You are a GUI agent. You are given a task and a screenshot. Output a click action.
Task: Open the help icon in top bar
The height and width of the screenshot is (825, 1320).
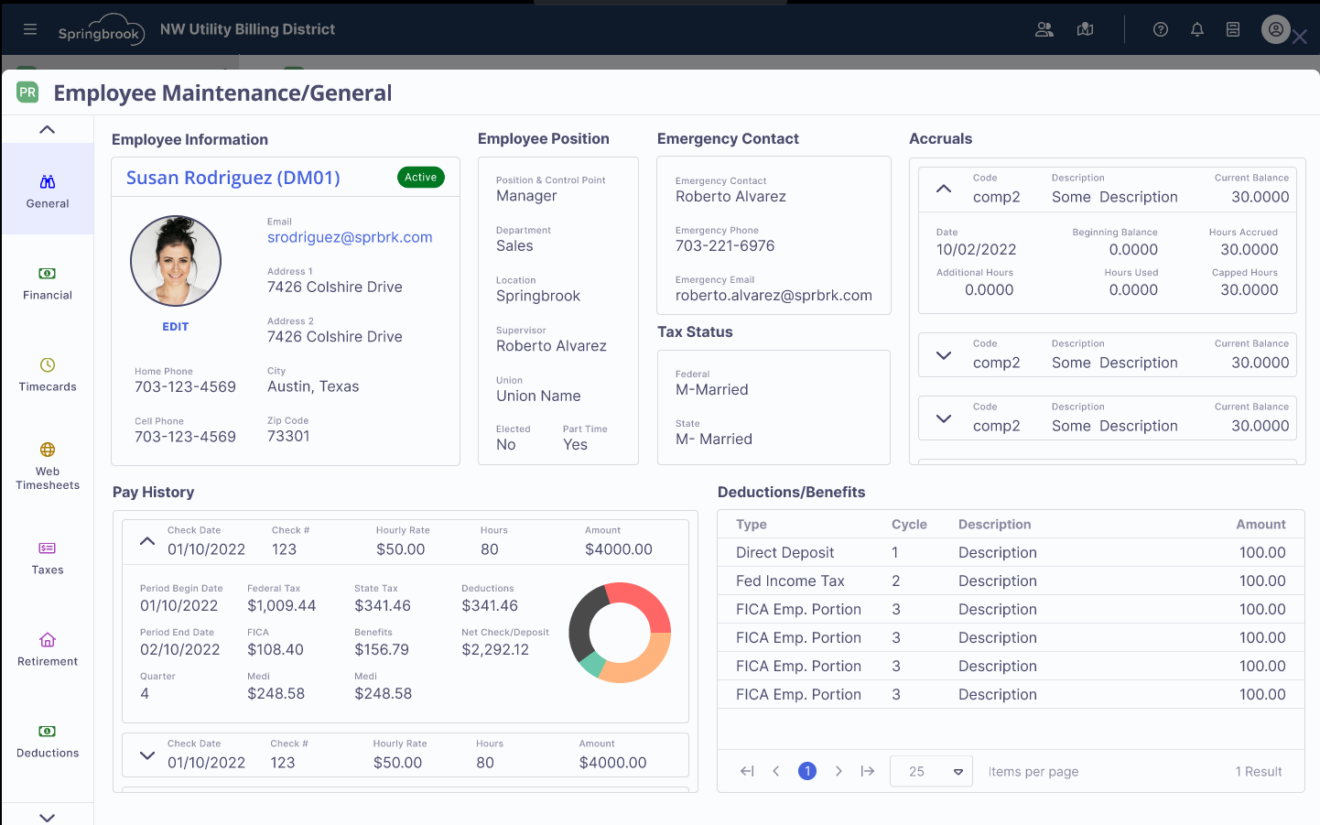[1159, 29]
